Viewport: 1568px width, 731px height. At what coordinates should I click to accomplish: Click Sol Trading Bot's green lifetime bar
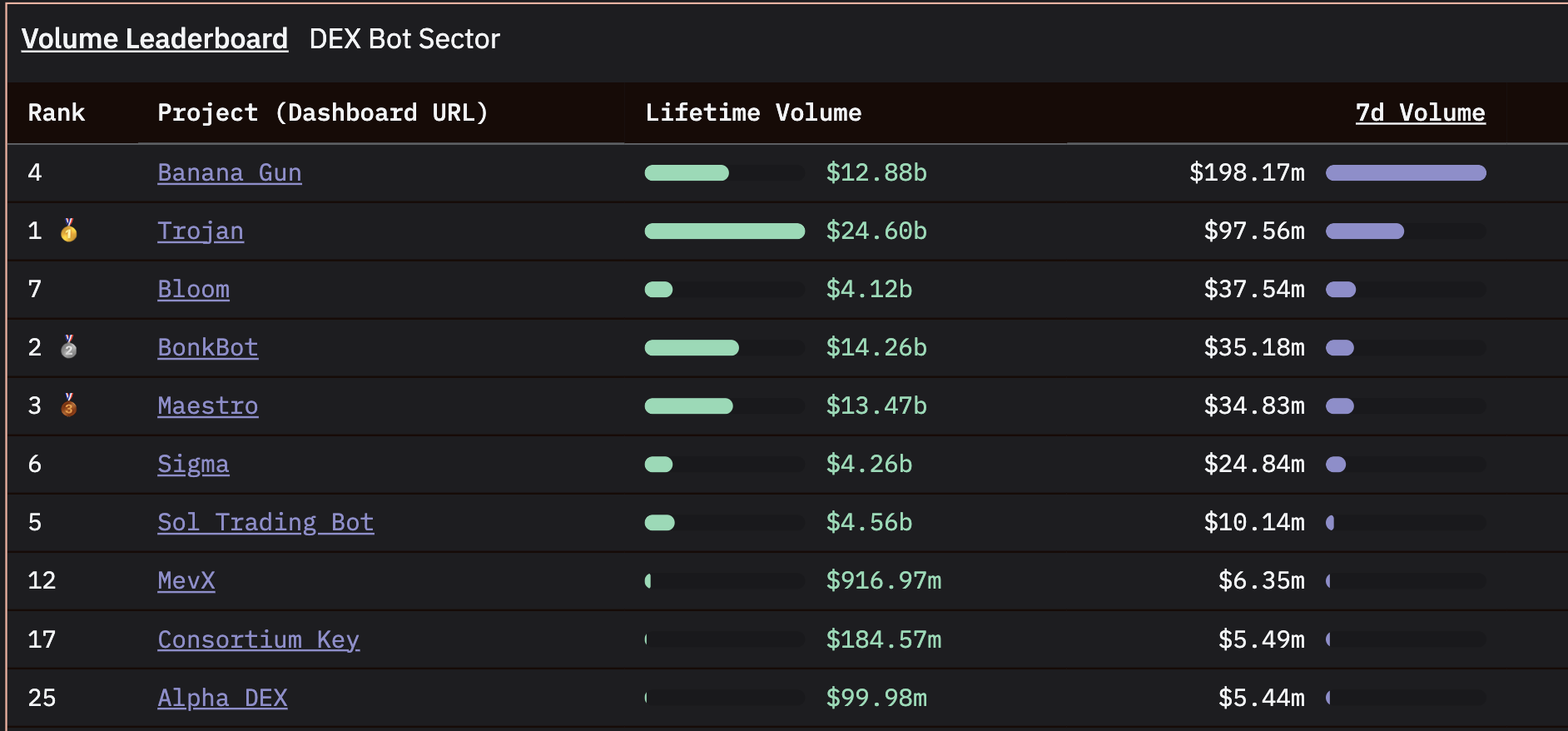click(x=660, y=522)
